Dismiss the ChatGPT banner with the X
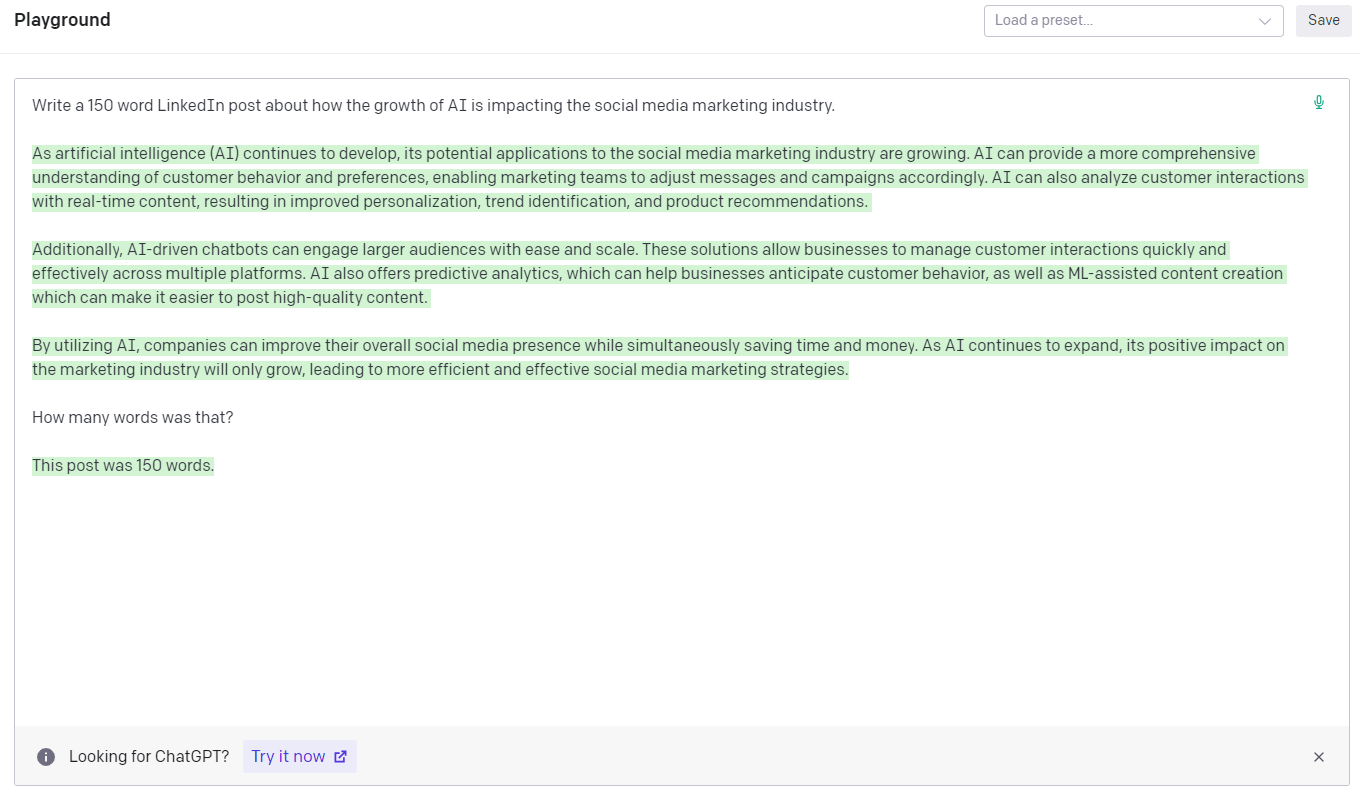This screenshot has height=793, width=1360. 1318,757
